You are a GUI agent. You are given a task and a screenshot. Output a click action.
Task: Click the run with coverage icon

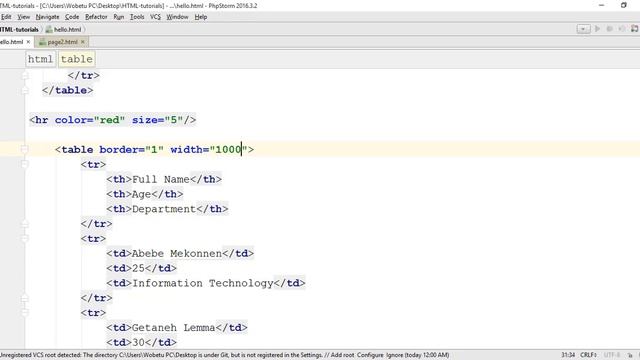(622, 29)
